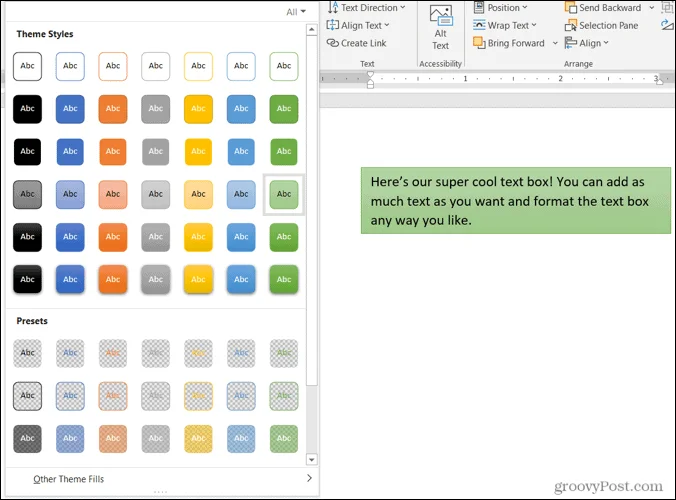The image size is (676, 500).
Task: Apply the sixth-row shadowed black style
Action: [x=27, y=279]
